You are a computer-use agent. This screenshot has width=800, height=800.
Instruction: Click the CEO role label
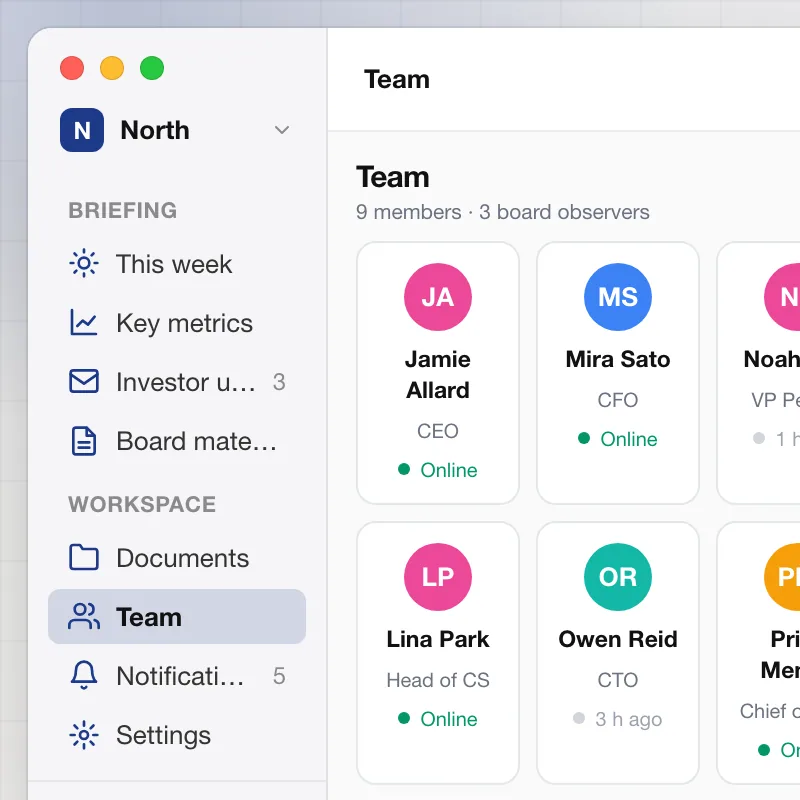438,431
